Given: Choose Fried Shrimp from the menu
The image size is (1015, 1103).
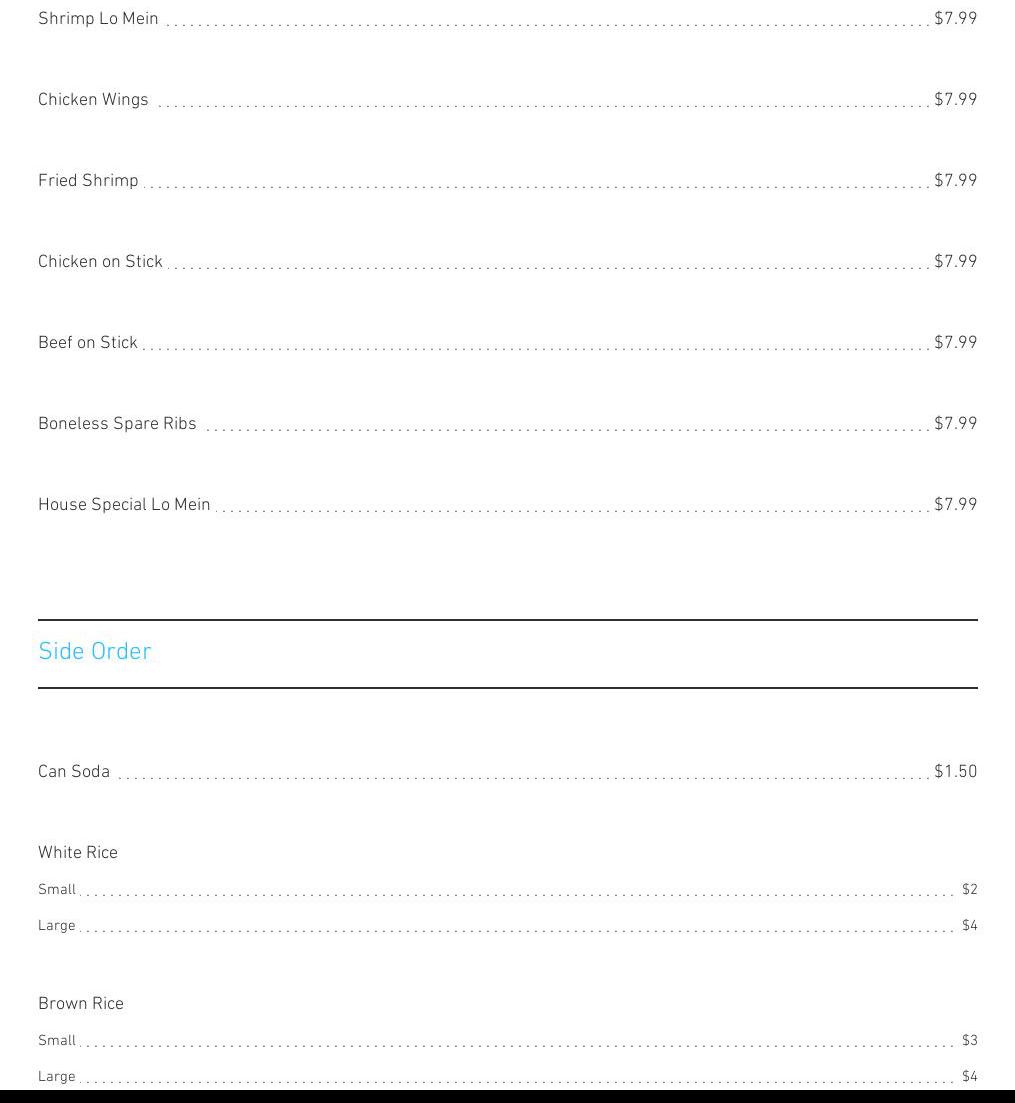Looking at the screenshot, I should [88, 180].
